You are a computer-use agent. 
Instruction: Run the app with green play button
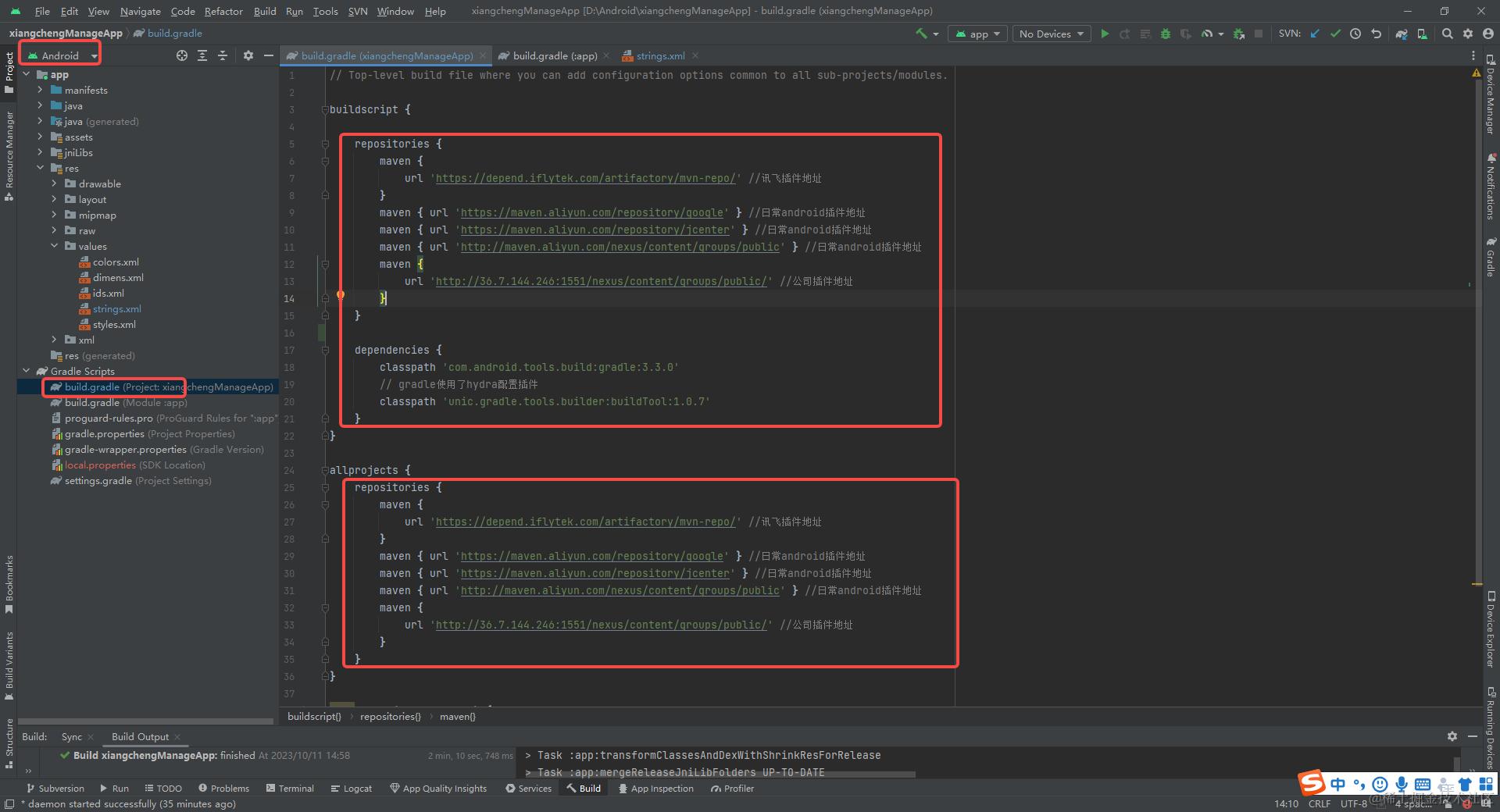1105,34
